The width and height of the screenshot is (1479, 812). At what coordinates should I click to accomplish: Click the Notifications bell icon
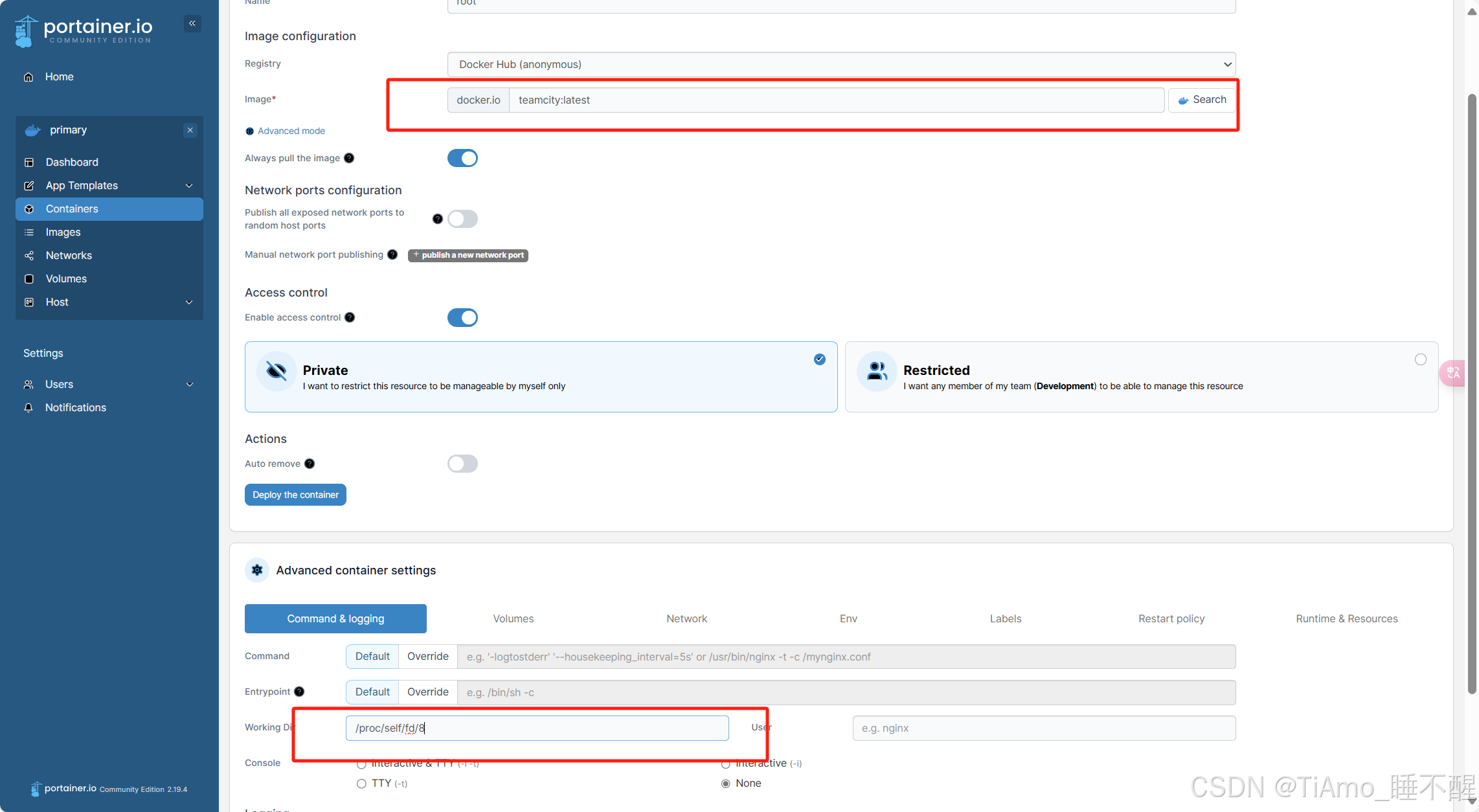(x=28, y=408)
